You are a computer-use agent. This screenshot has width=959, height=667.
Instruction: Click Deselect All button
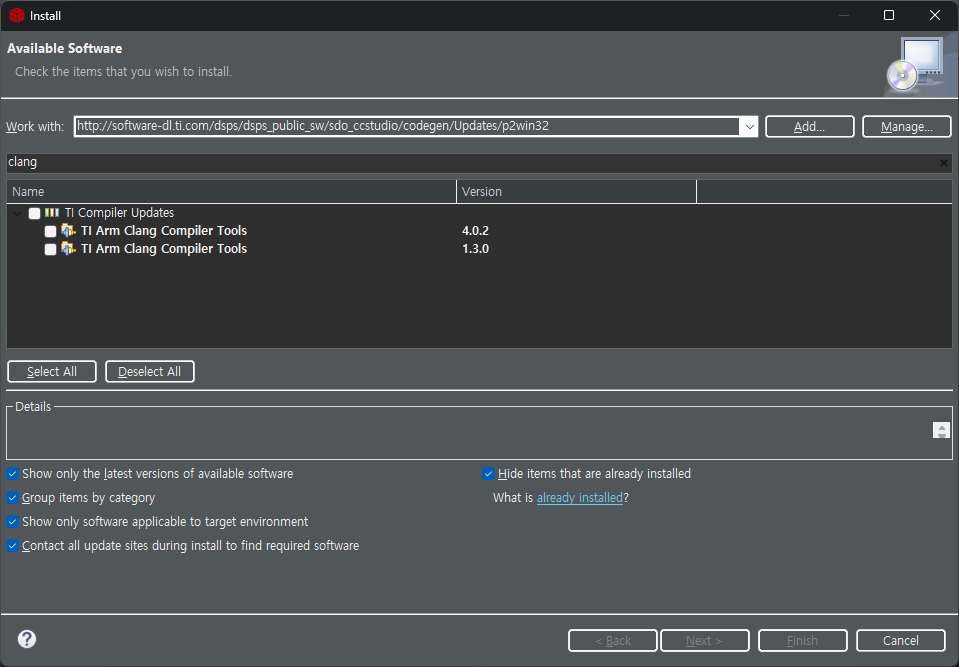point(150,372)
